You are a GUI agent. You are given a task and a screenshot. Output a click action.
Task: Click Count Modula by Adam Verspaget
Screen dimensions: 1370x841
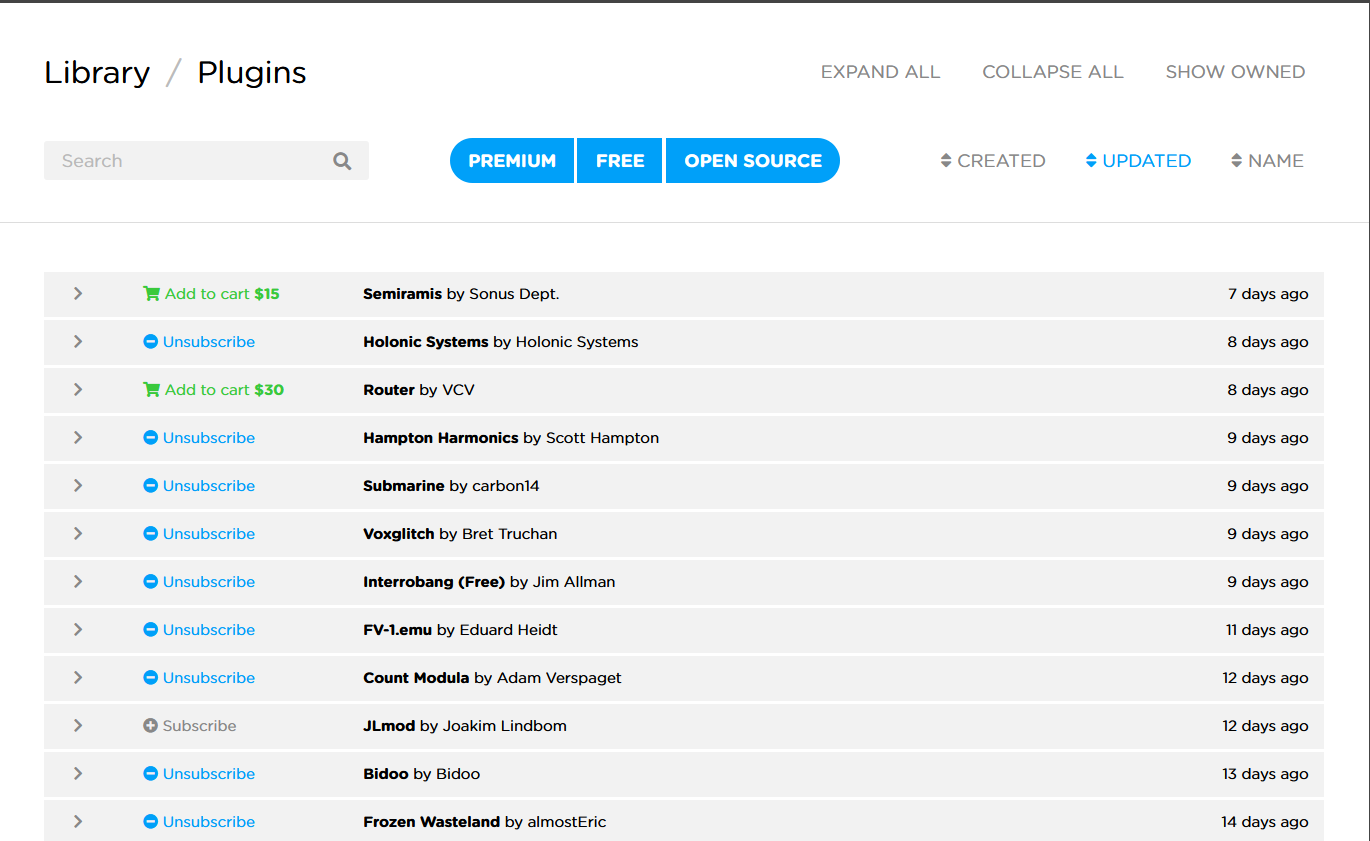click(492, 678)
